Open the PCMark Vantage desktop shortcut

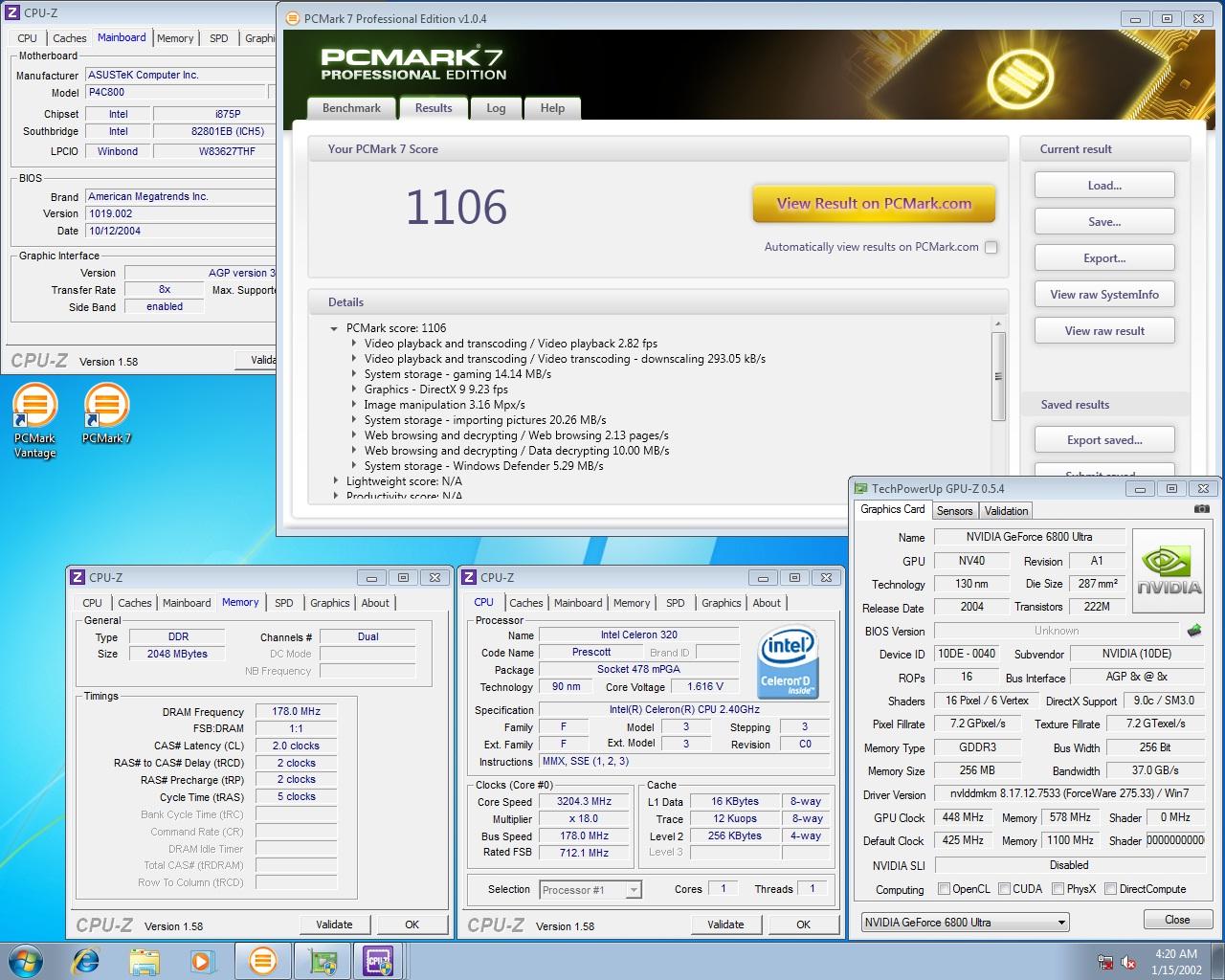(x=34, y=421)
